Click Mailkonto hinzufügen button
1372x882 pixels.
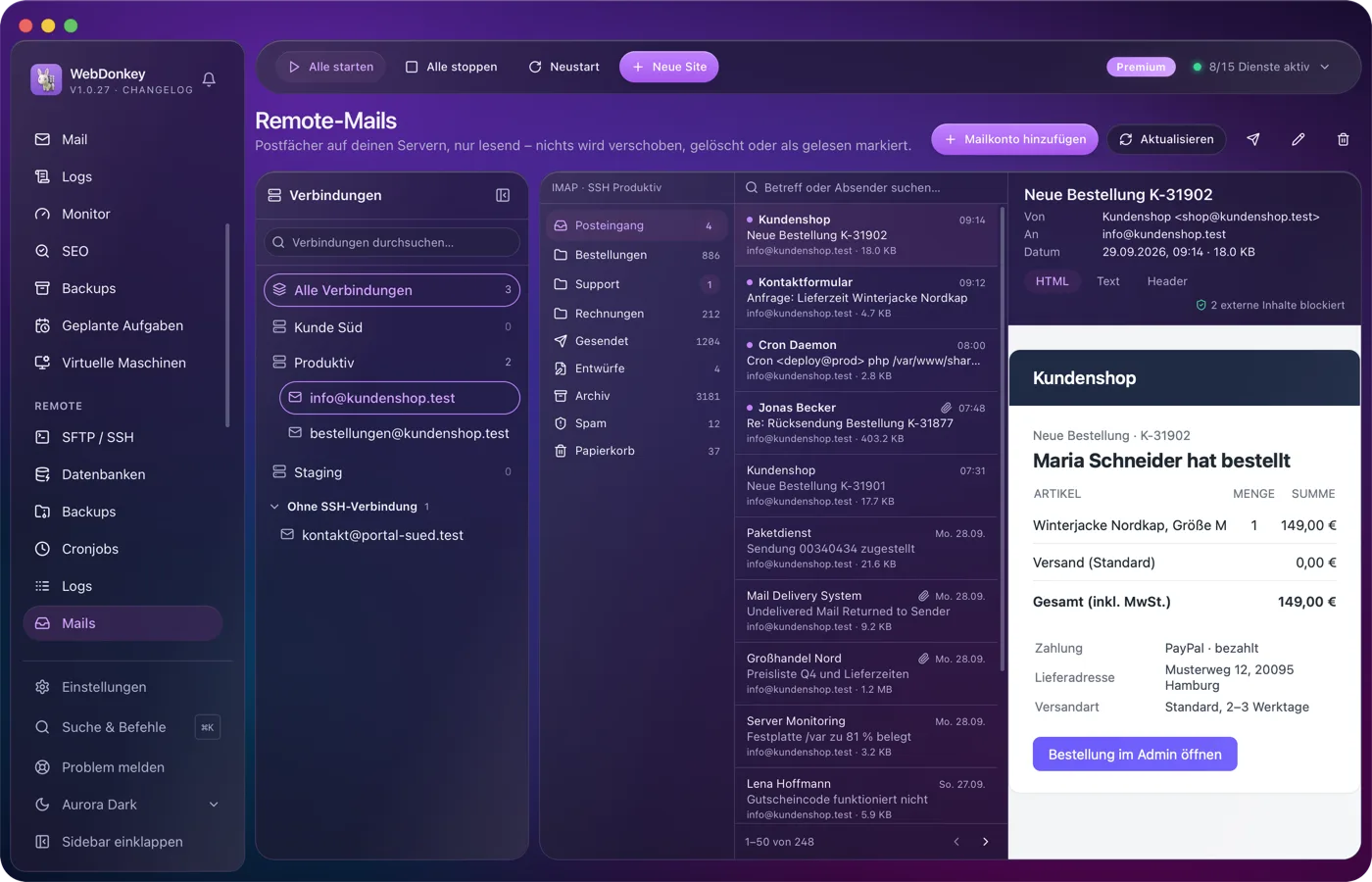pos(1015,139)
